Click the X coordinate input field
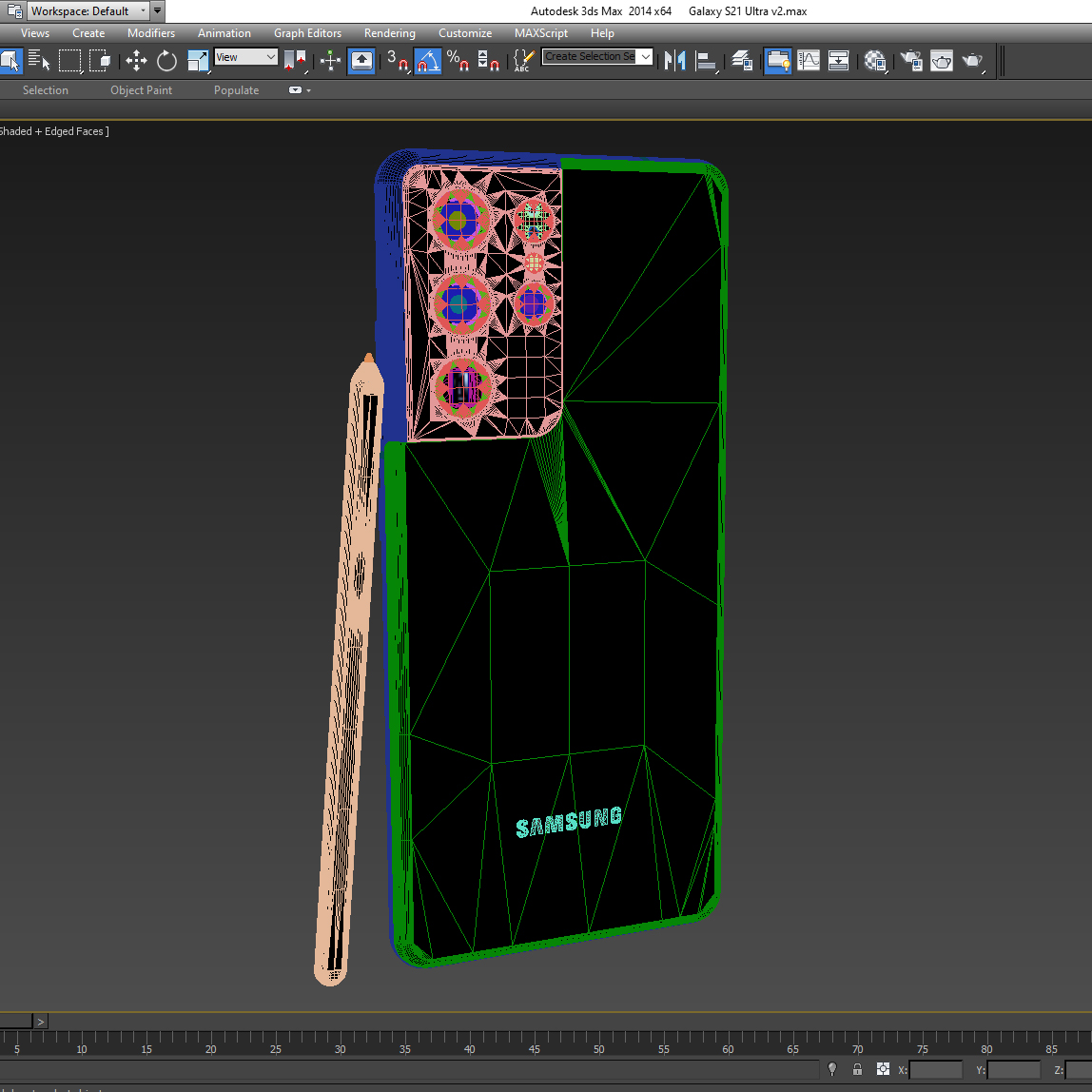1092x1092 pixels. pos(936,1070)
